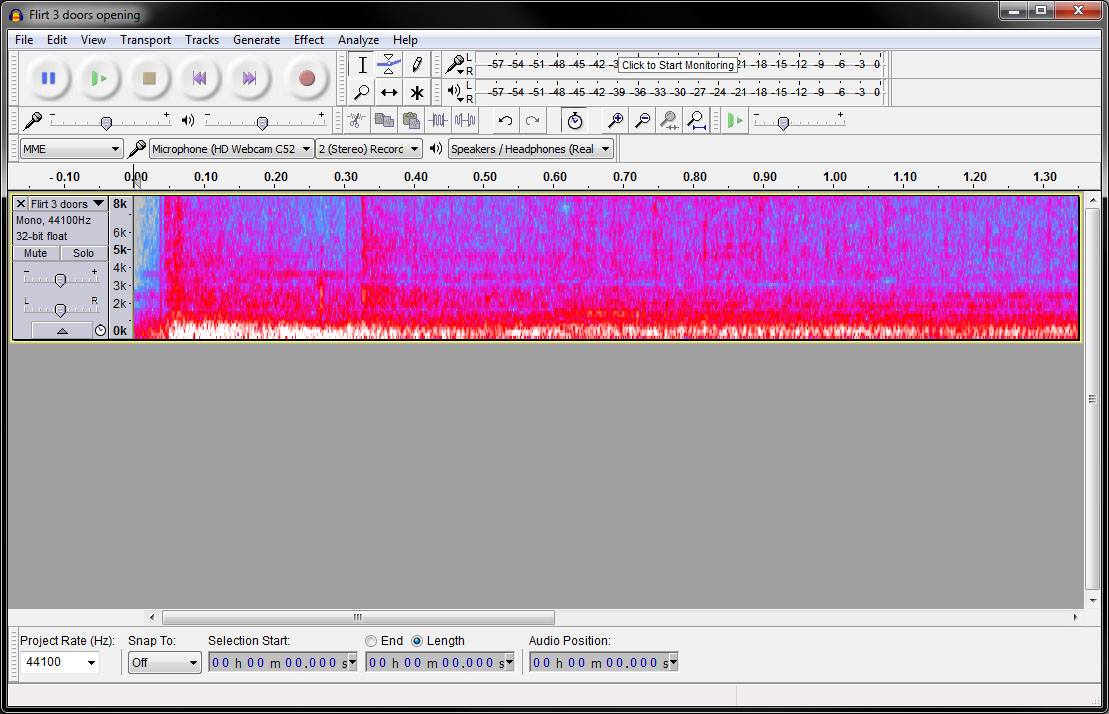The height and width of the screenshot is (714, 1109).
Task: Click the Fit Project zoom icon
Action: (697, 121)
